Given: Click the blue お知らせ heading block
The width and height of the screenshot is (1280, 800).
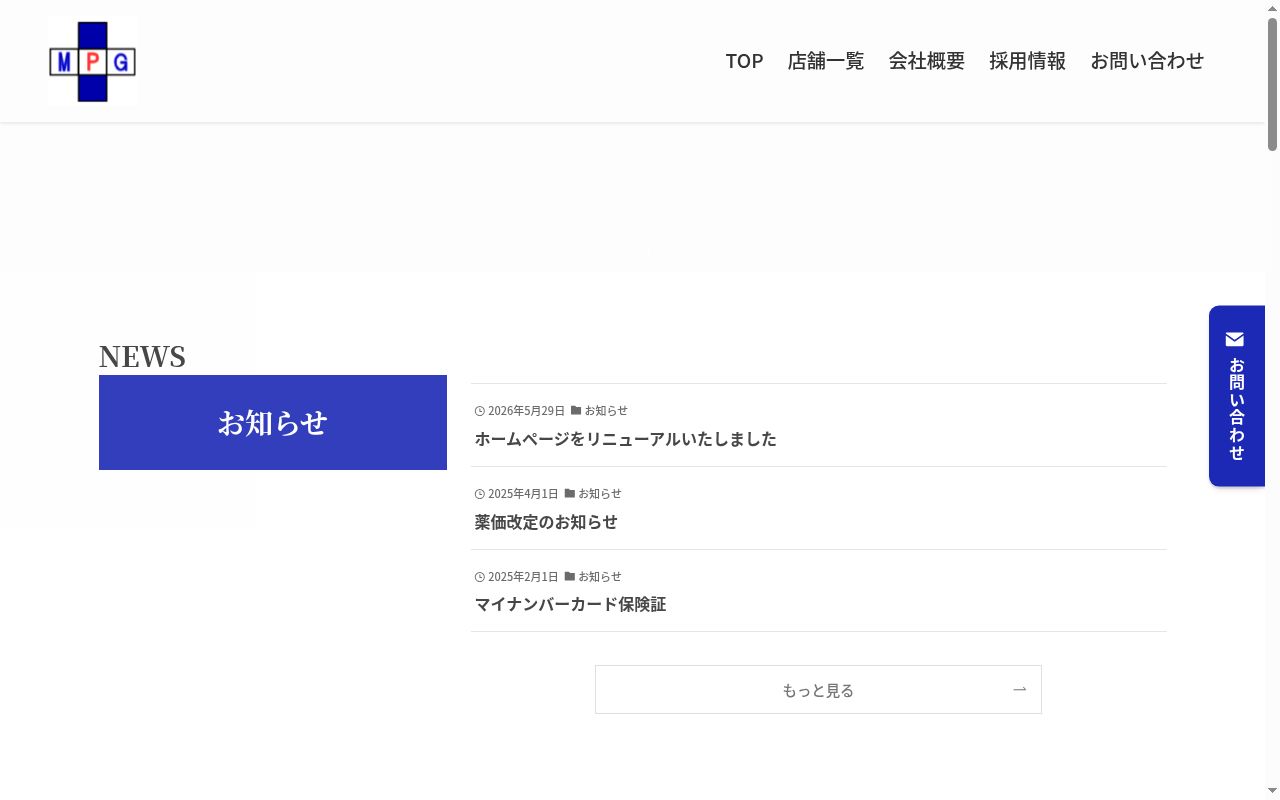Looking at the screenshot, I should 273,422.
